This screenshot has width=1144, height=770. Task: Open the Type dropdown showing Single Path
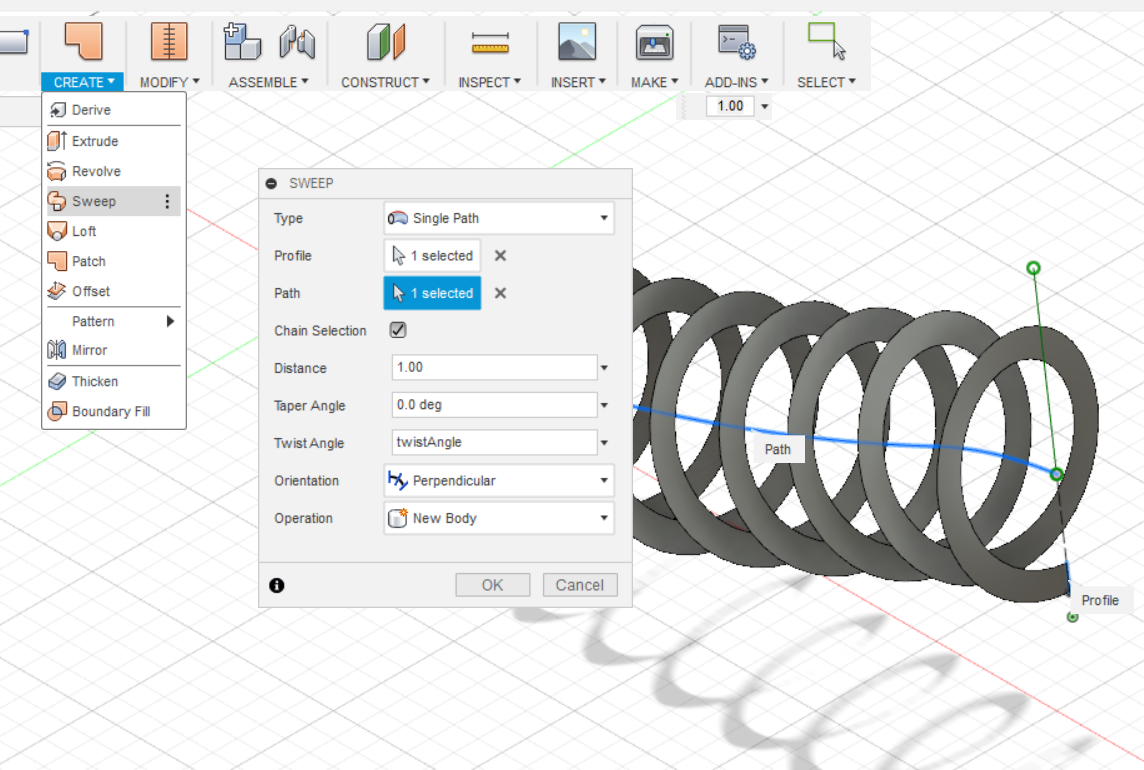497,217
